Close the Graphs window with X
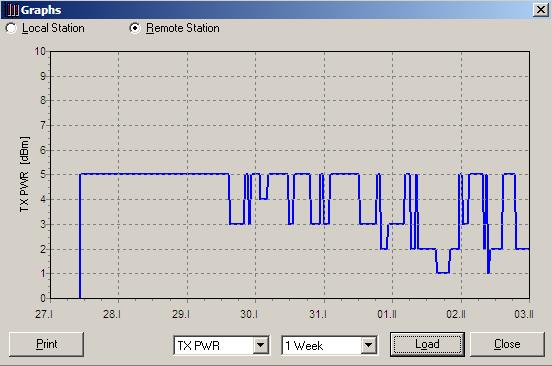 pos(541,10)
